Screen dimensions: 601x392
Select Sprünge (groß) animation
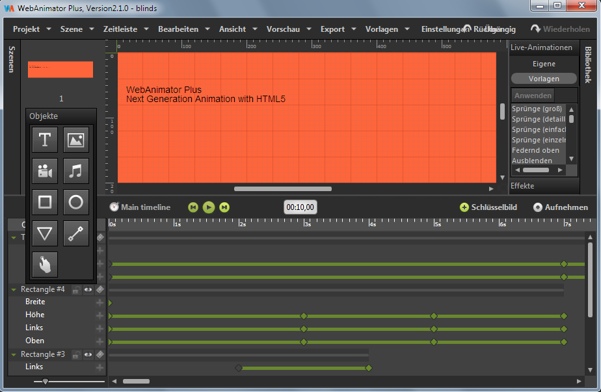click(537, 109)
